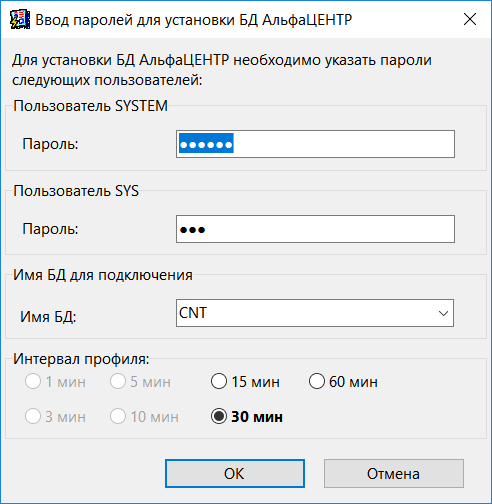
Task: Click the Имя БД: label
Action: (x=48, y=316)
